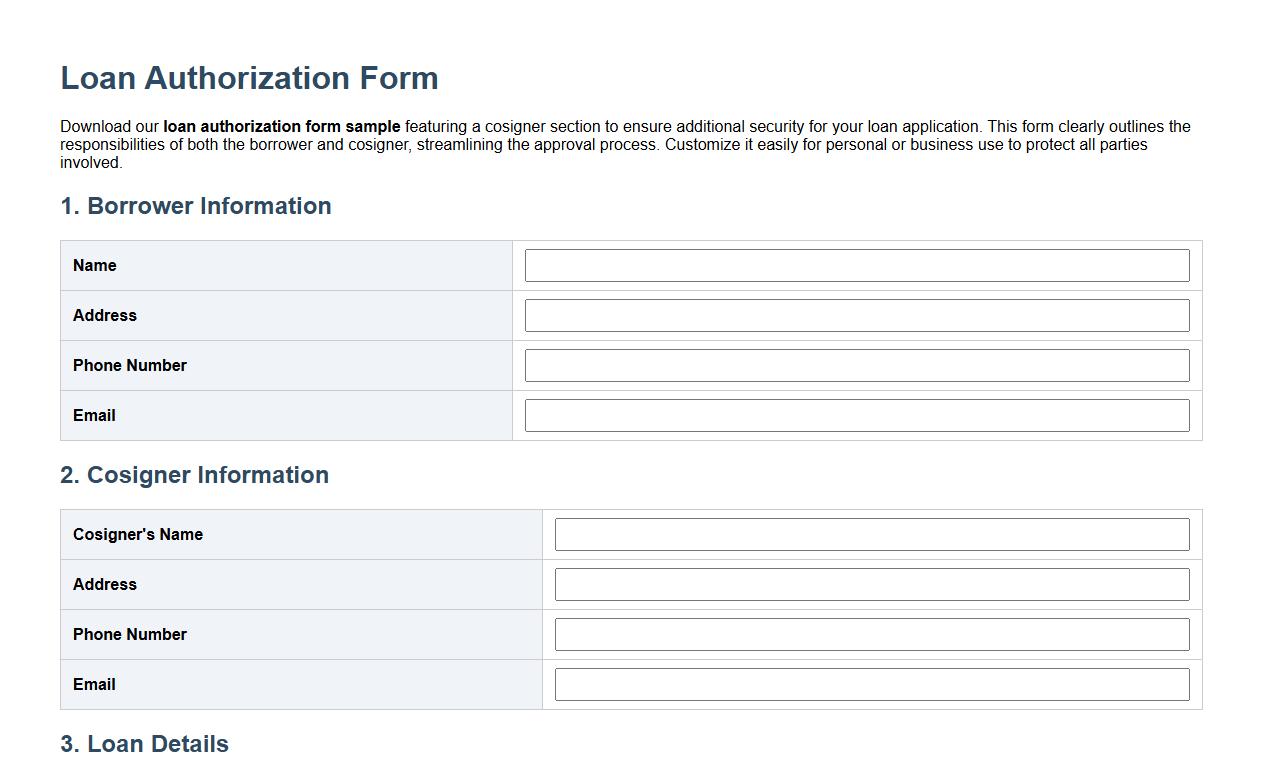Click the Address label in borrower table
This screenshot has height=760, width=1263.
[x=105, y=315]
